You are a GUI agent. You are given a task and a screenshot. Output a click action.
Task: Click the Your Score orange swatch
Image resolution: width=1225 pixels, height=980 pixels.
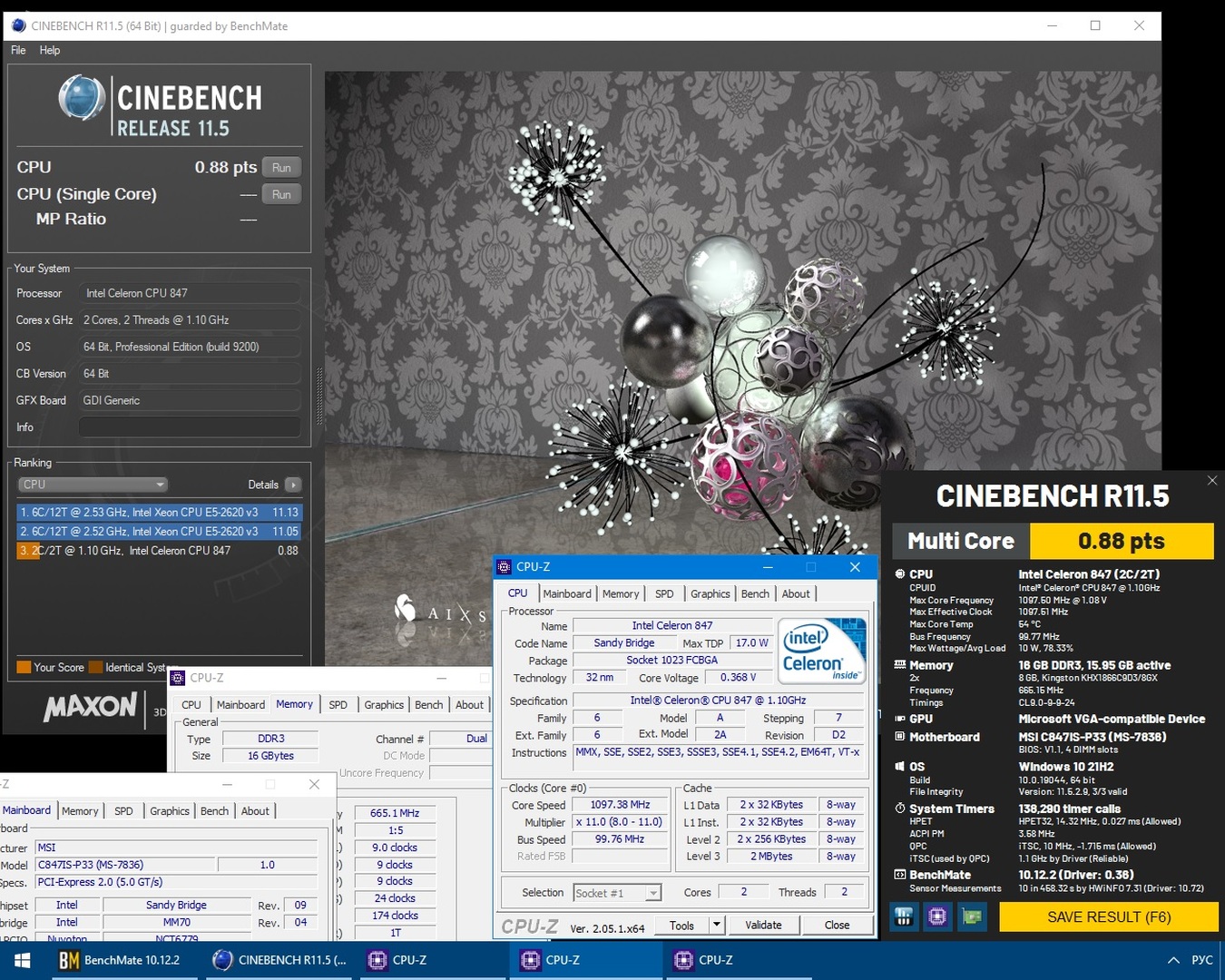tap(24, 667)
